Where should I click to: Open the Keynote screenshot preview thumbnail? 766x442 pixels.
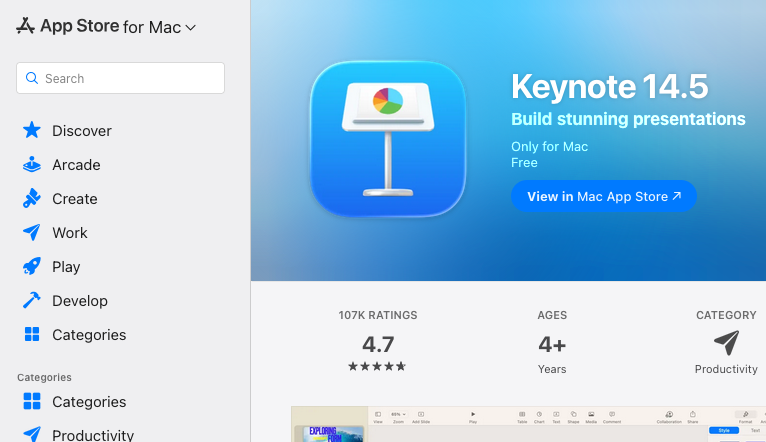click(528, 424)
